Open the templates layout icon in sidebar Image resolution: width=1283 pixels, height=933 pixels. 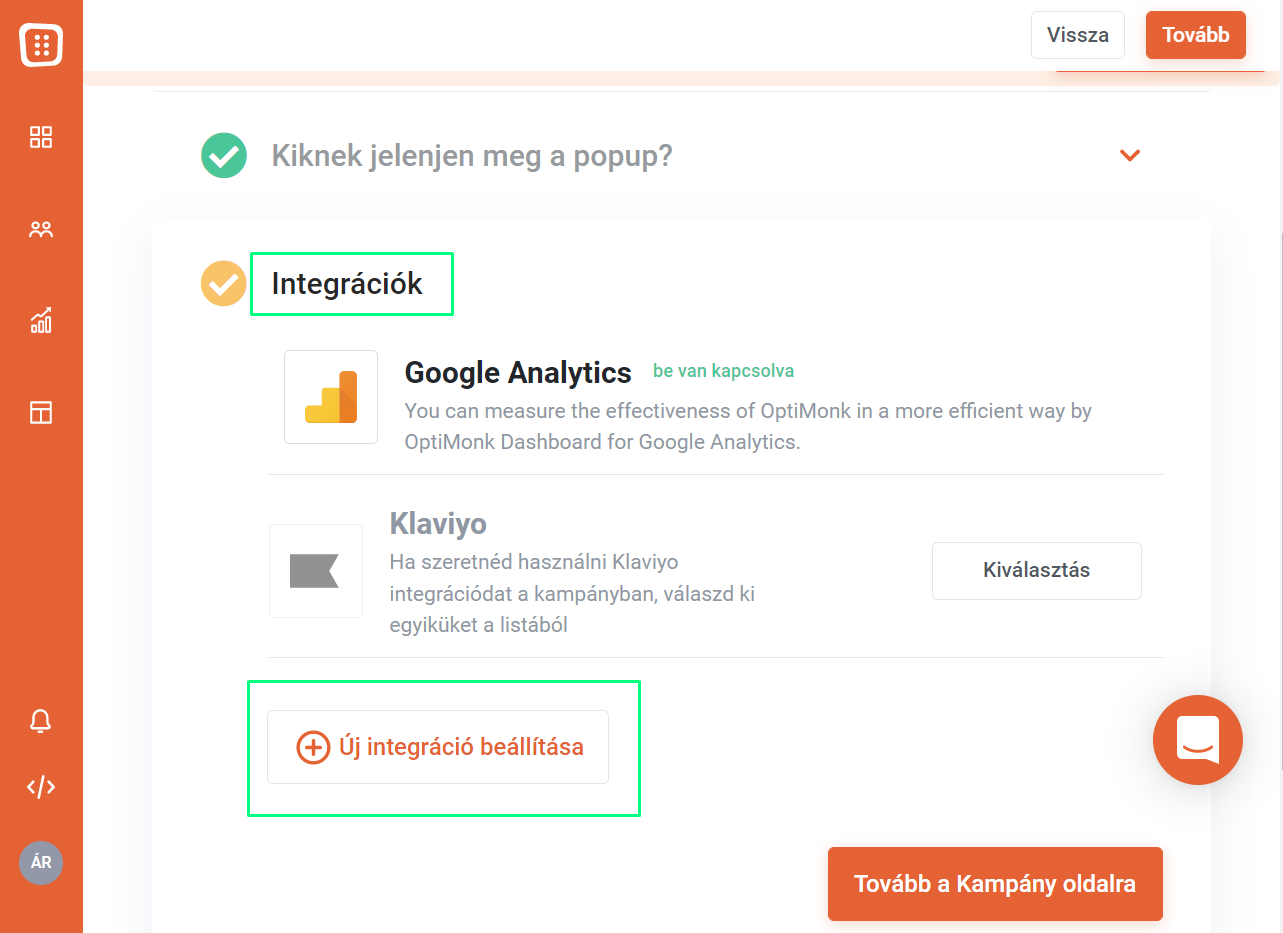point(41,412)
